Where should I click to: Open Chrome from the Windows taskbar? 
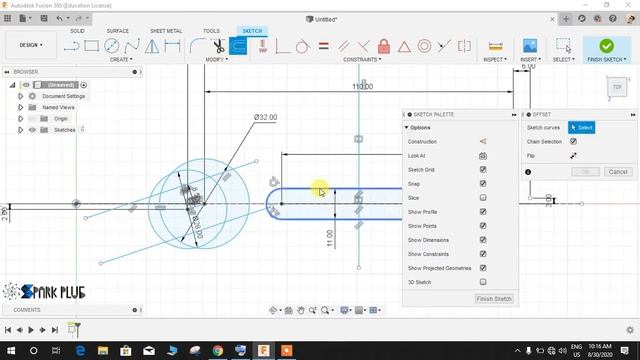point(218,351)
